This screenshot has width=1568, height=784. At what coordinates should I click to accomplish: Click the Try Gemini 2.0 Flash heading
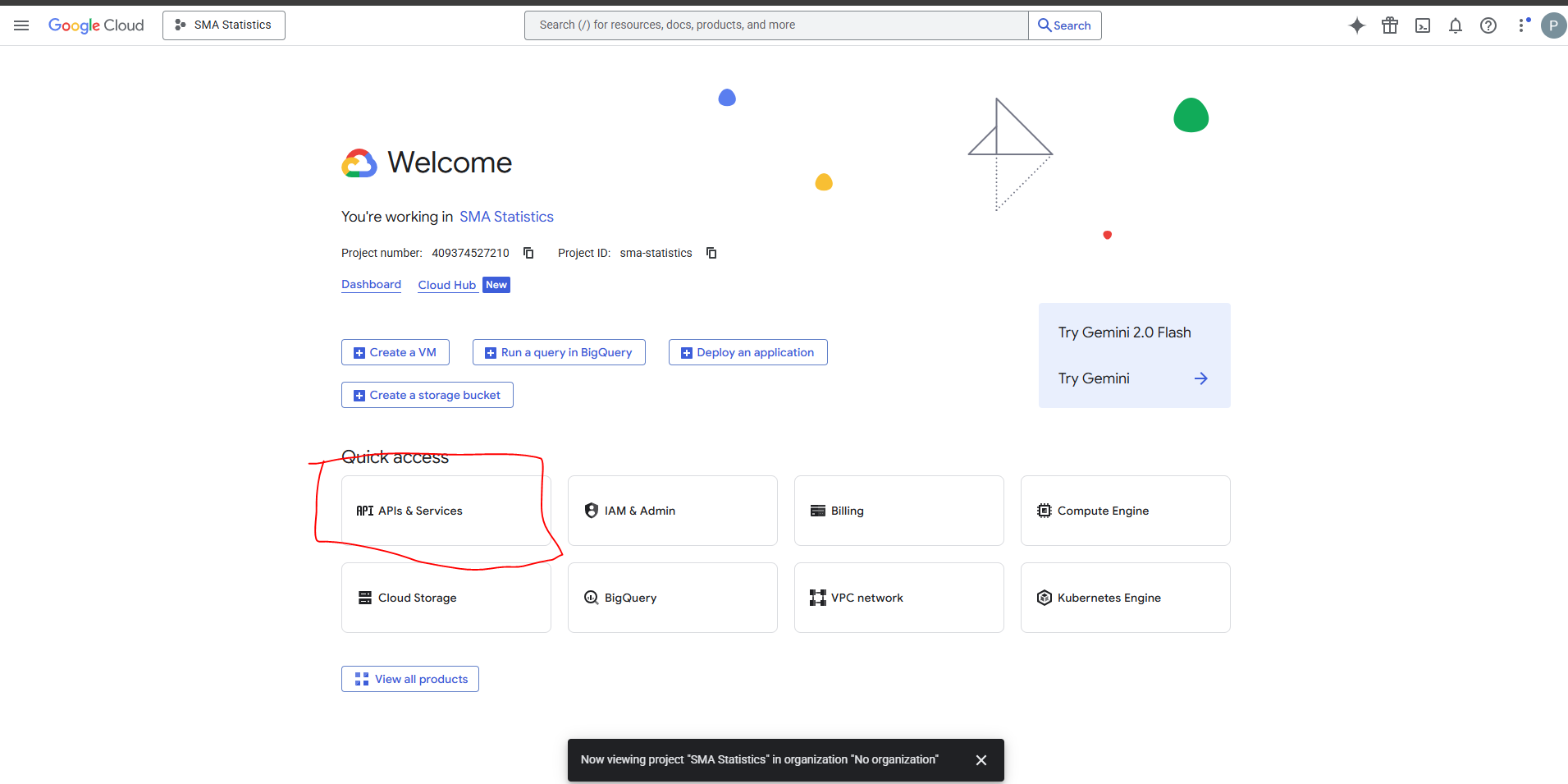1125,332
